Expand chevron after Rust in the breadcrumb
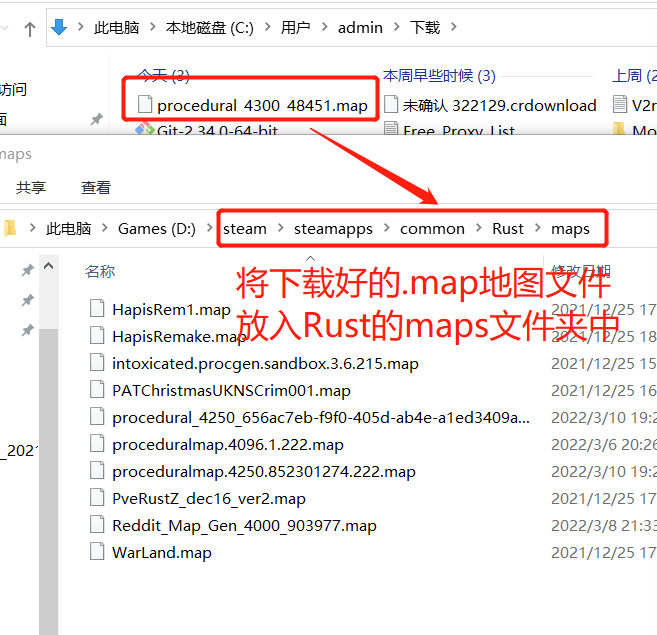 tap(538, 228)
